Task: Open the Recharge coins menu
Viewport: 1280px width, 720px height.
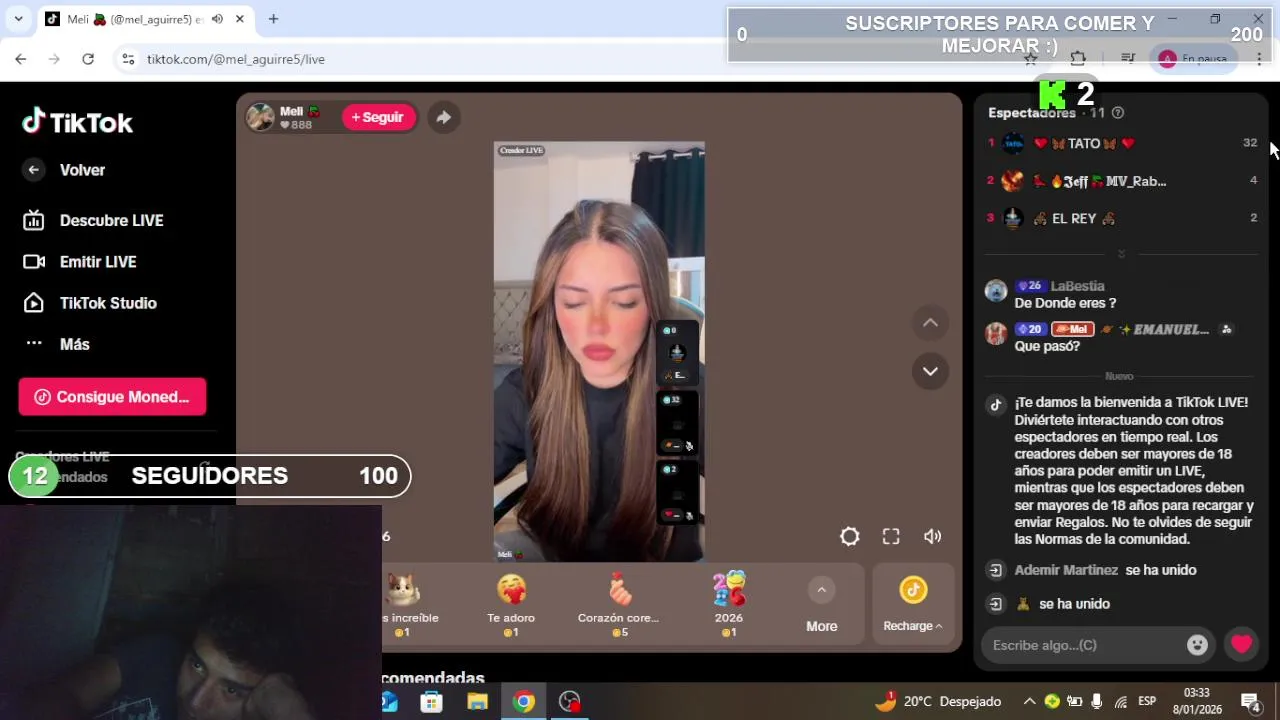Action: (x=912, y=606)
